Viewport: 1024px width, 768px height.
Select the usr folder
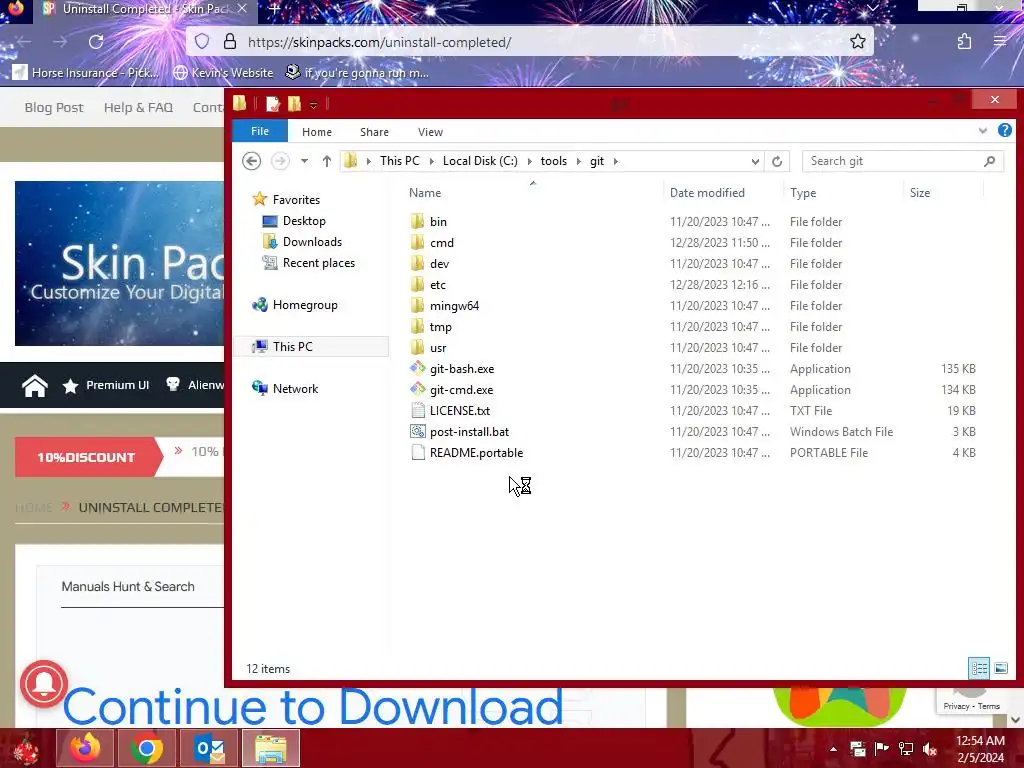click(x=438, y=347)
